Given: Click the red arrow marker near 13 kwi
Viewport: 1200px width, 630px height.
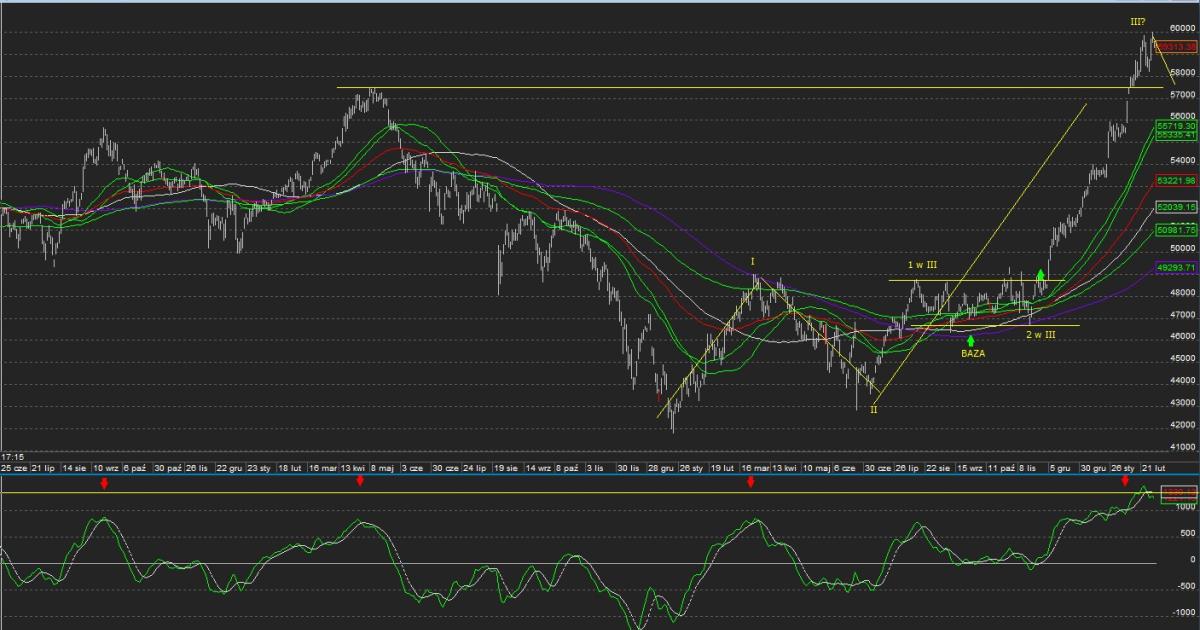Looking at the screenshot, I should pos(360,483).
